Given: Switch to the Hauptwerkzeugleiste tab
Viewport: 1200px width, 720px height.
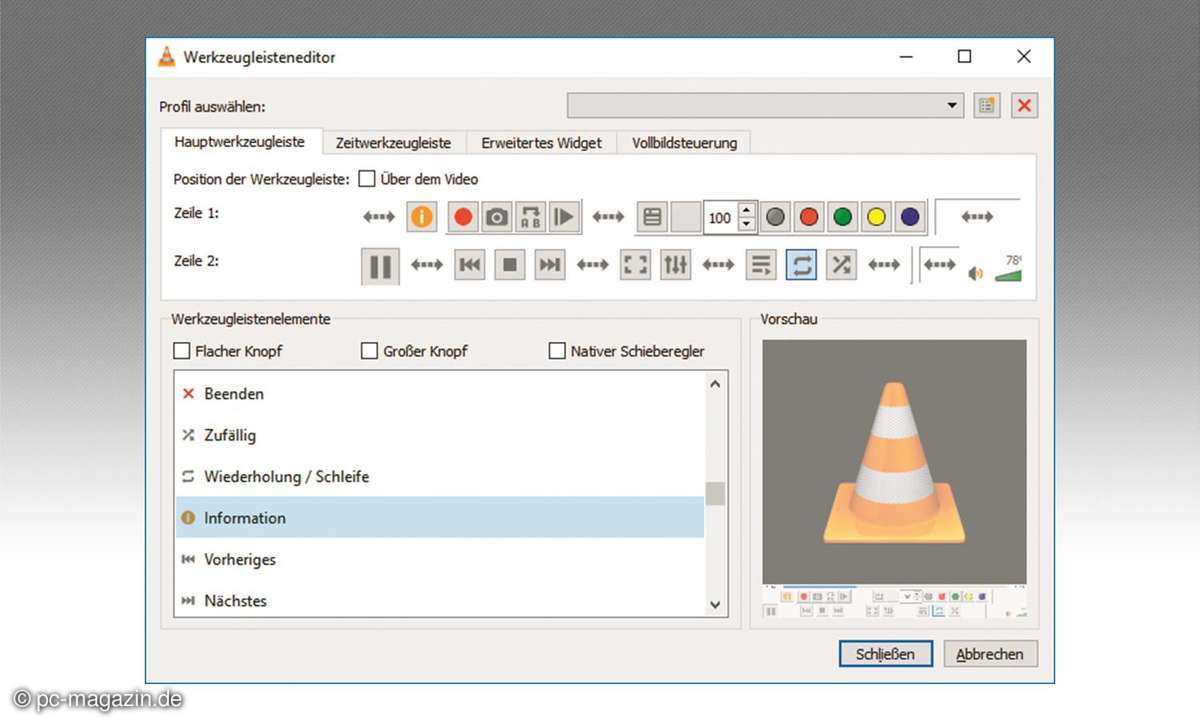Looking at the screenshot, I should (239, 142).
